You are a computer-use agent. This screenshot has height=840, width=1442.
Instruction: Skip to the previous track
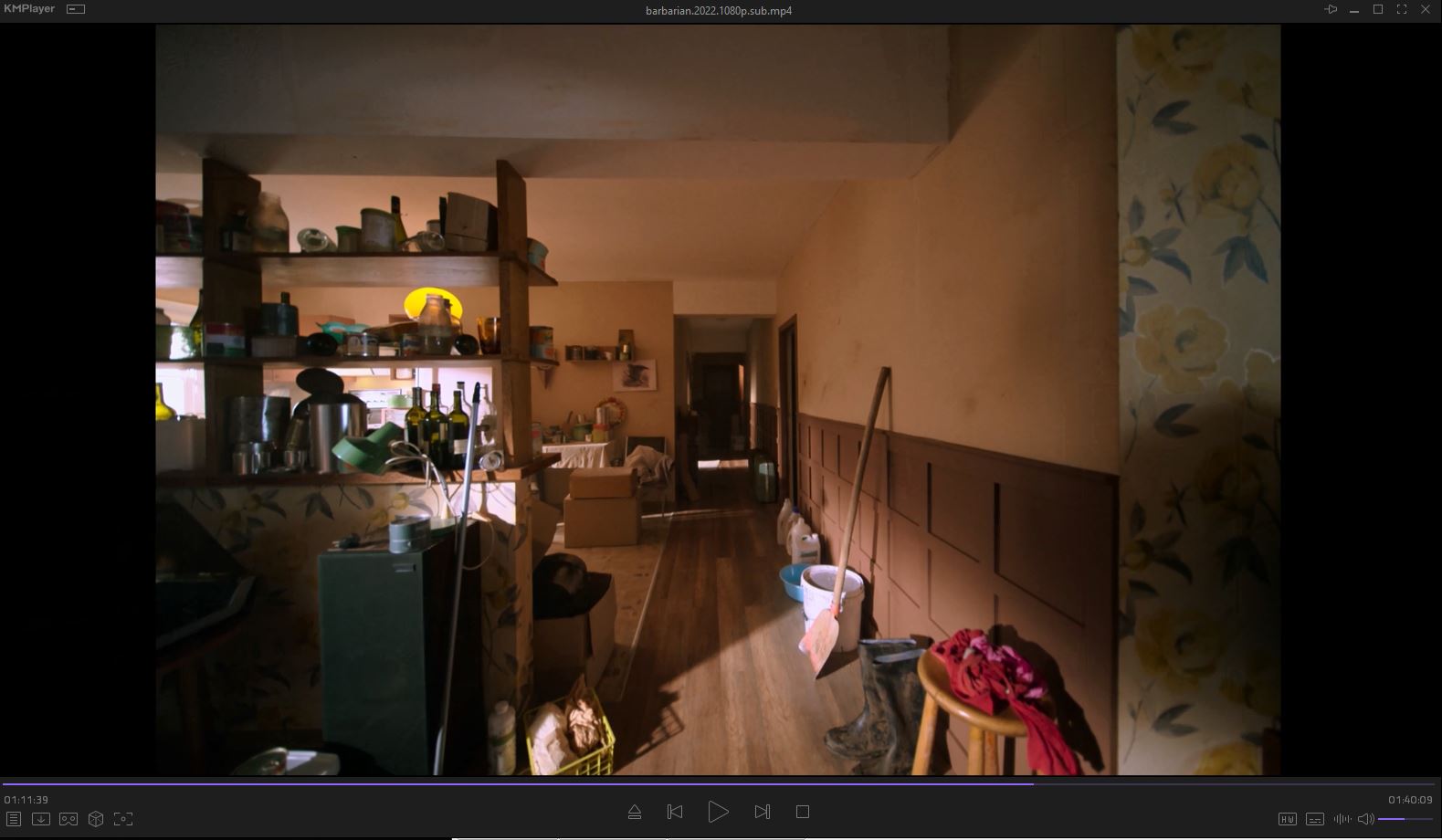coord(675,812)
